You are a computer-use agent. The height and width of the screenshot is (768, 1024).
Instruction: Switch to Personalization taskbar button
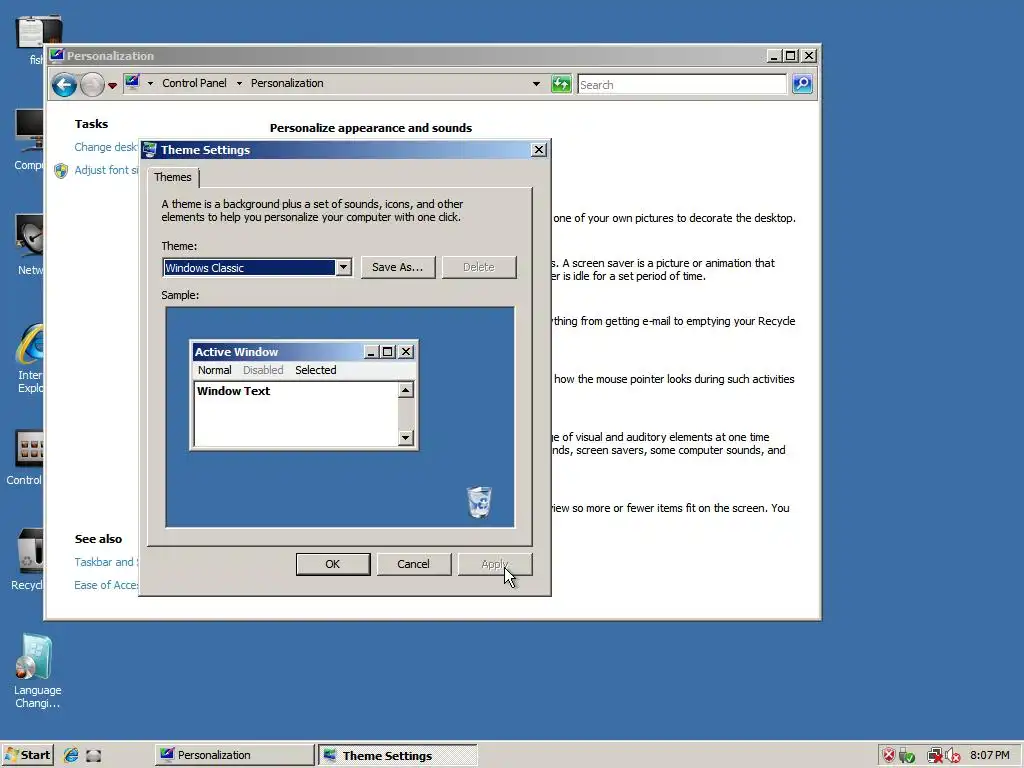tap(234, 755)
